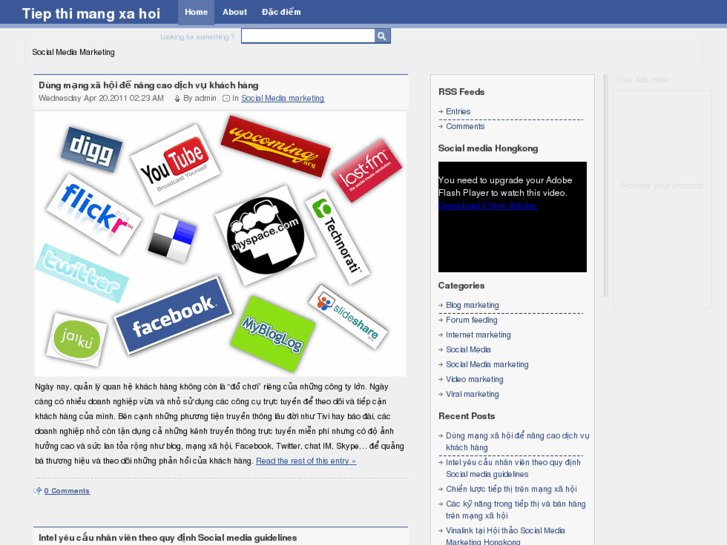The image size is (727, 545).
Task: Click the Looking for something ? label
Action: pos(198,37)
